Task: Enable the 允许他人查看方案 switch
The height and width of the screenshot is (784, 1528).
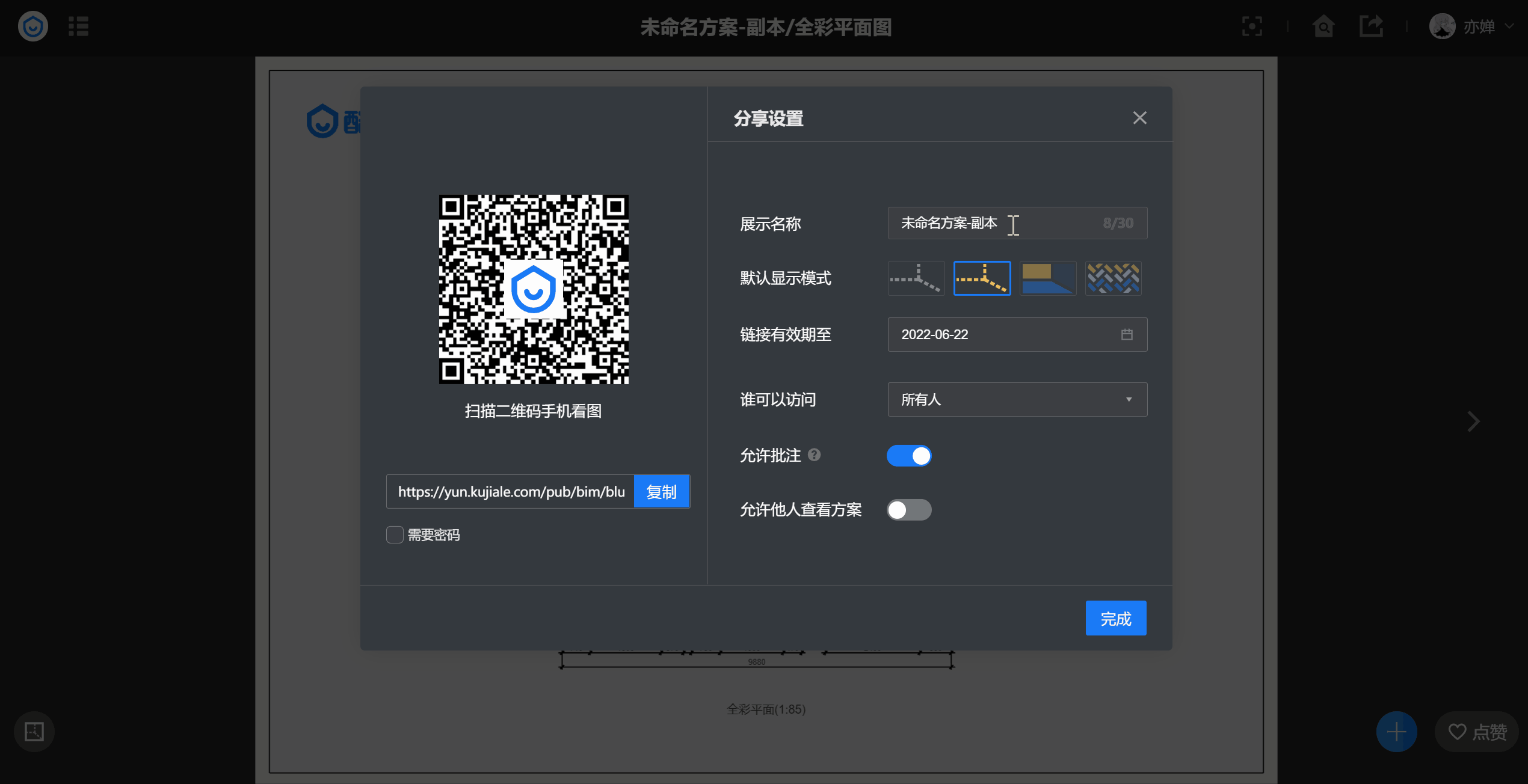Action: [x=909, y=510]
